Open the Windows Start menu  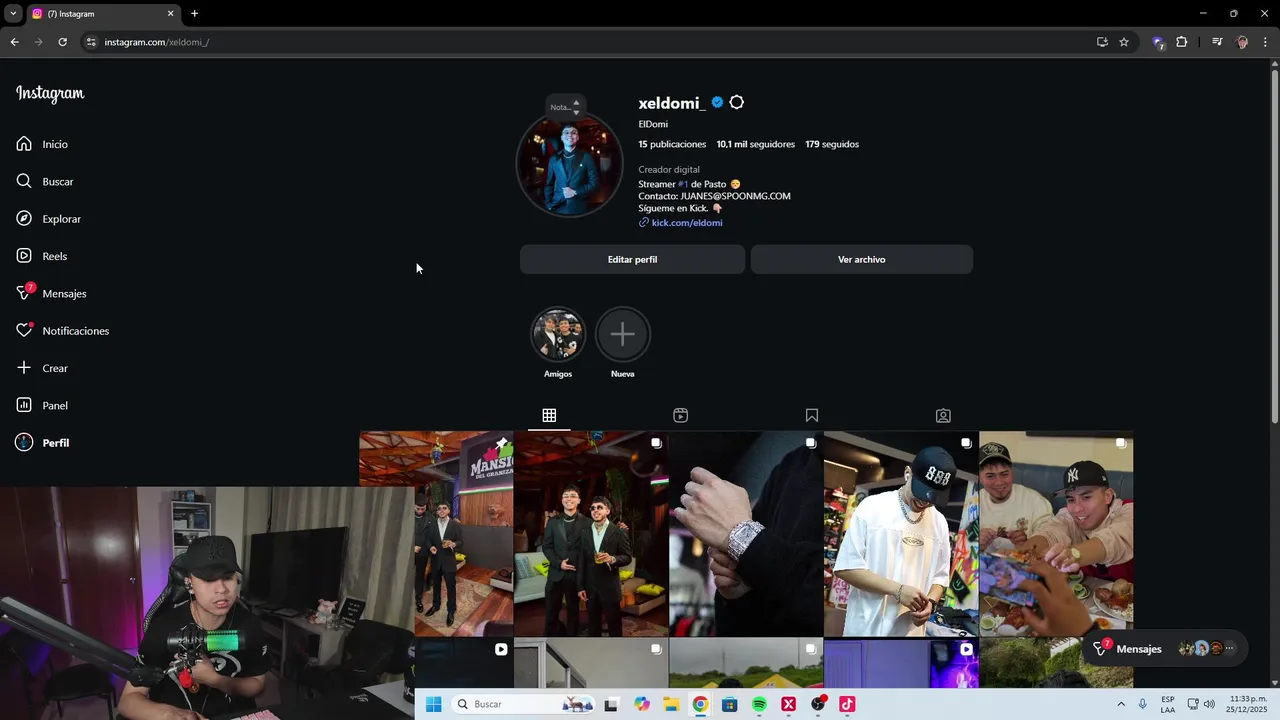tap(433, 704)
